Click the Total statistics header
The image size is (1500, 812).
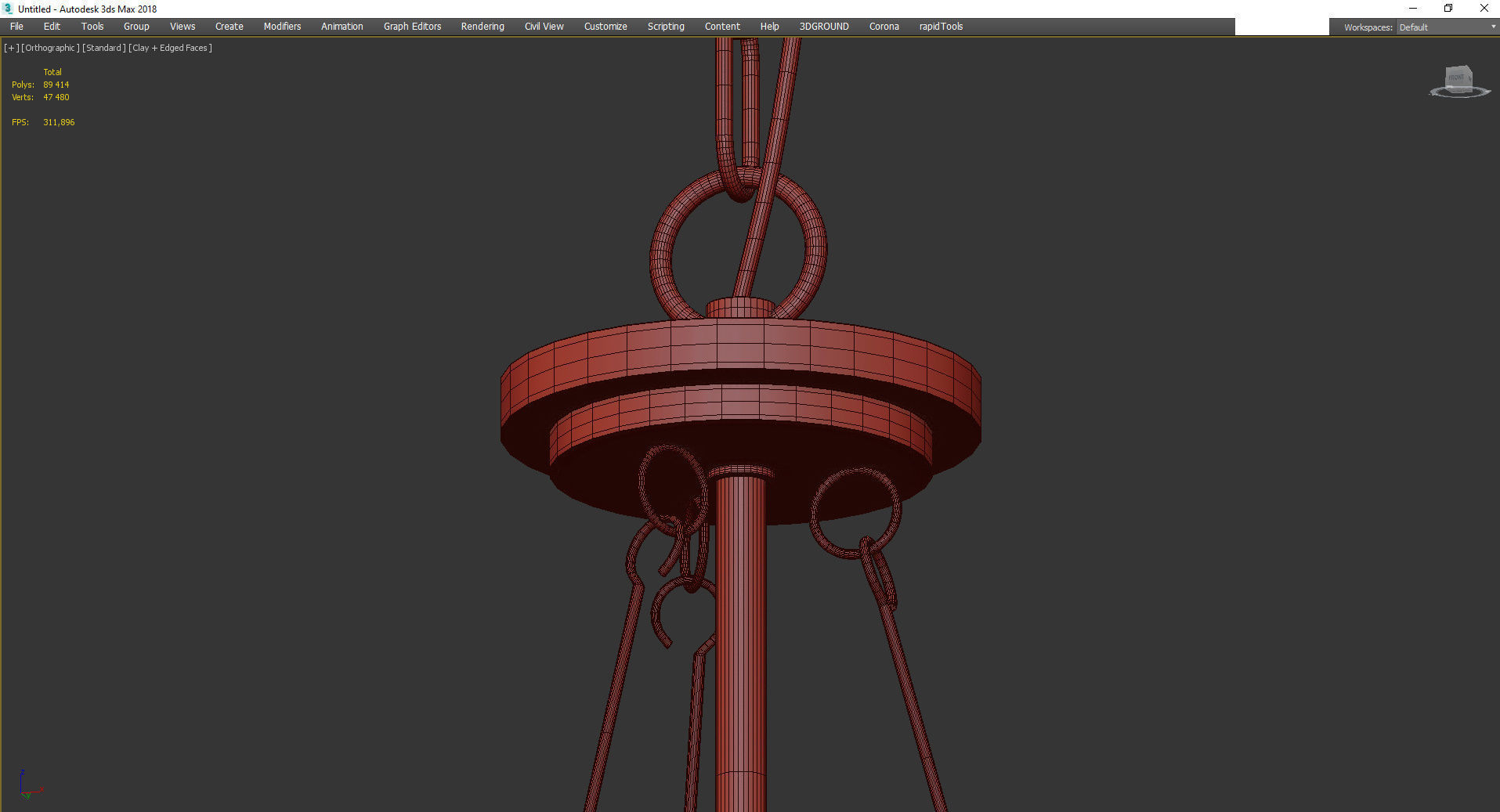52,72
